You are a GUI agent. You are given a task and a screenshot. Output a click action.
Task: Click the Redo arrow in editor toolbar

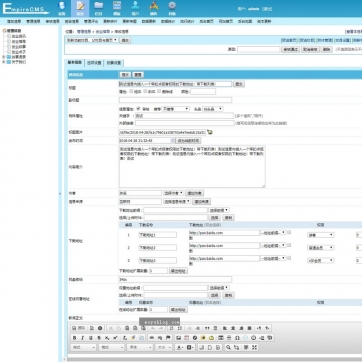[161, 328]
